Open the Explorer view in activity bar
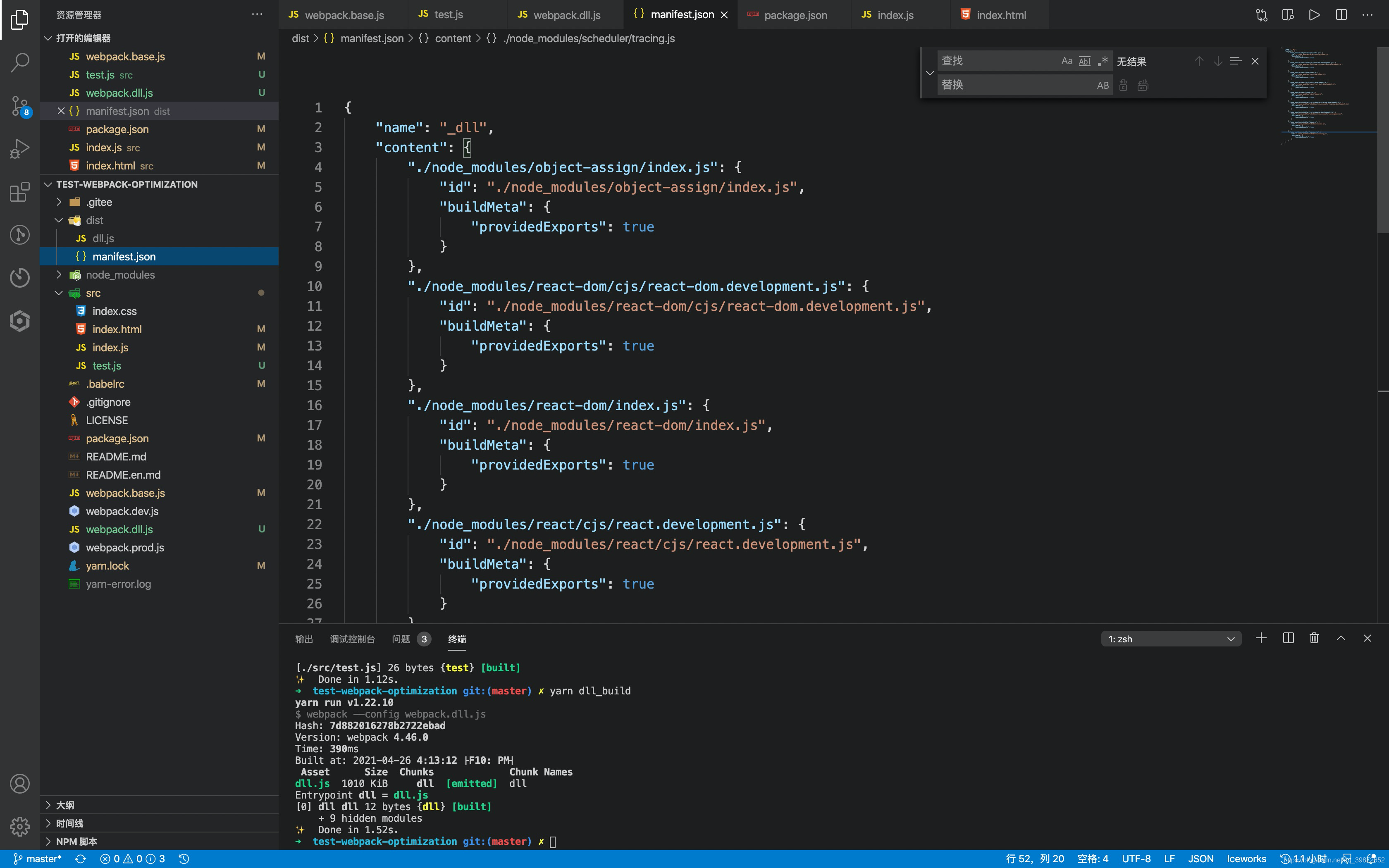1389x868 pixels. (x=19, y=19)
